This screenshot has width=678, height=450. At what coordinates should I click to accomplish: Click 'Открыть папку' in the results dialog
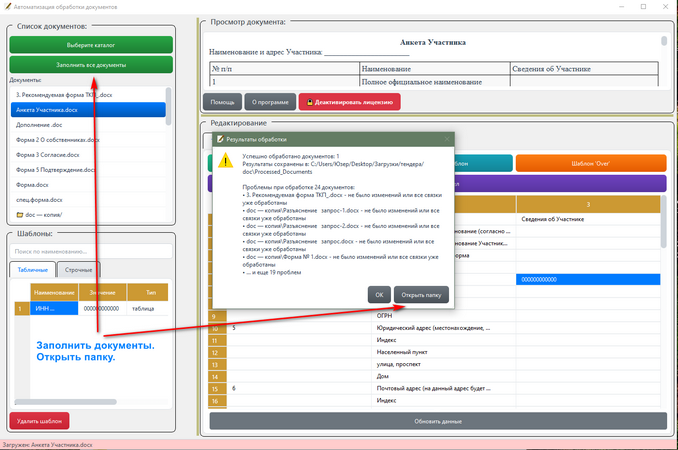point(421,295)
